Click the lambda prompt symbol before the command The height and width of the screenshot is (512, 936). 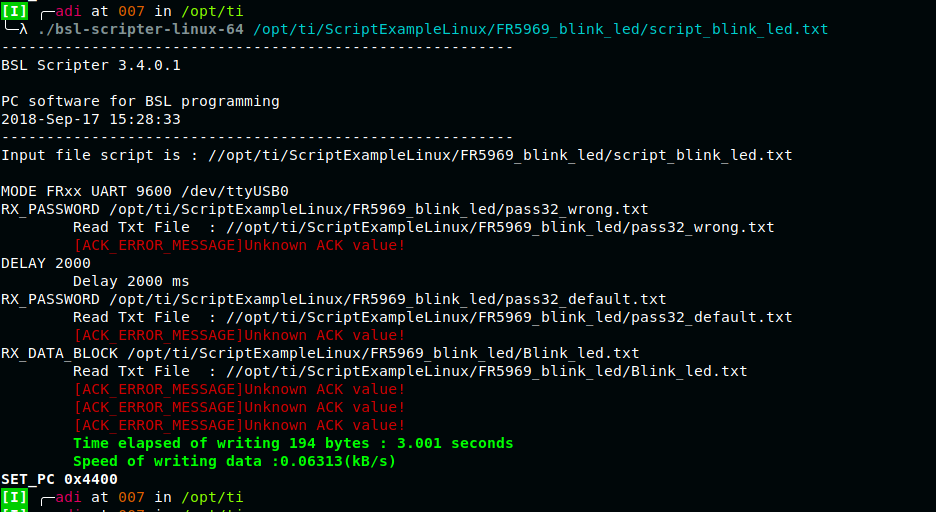25,29
